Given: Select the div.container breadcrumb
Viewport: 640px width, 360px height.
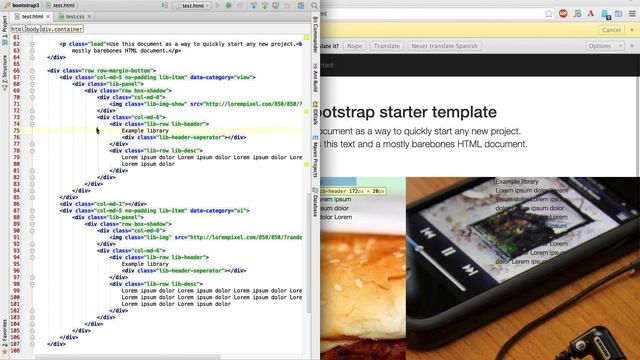Looking at the screenshot, I should pyautogui.click(x=62, y=29).
